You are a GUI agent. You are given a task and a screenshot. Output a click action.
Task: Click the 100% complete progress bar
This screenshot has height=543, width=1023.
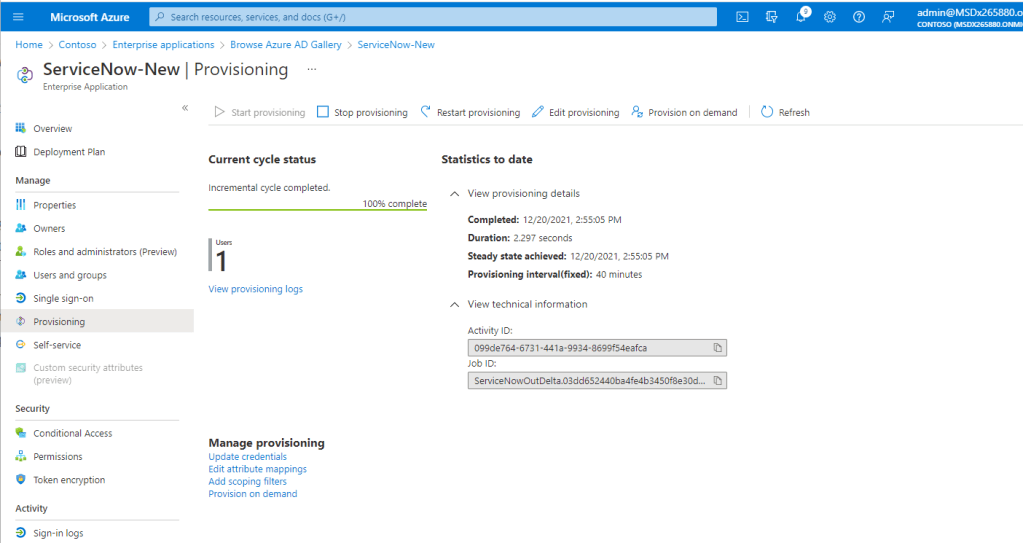[317, 210]
